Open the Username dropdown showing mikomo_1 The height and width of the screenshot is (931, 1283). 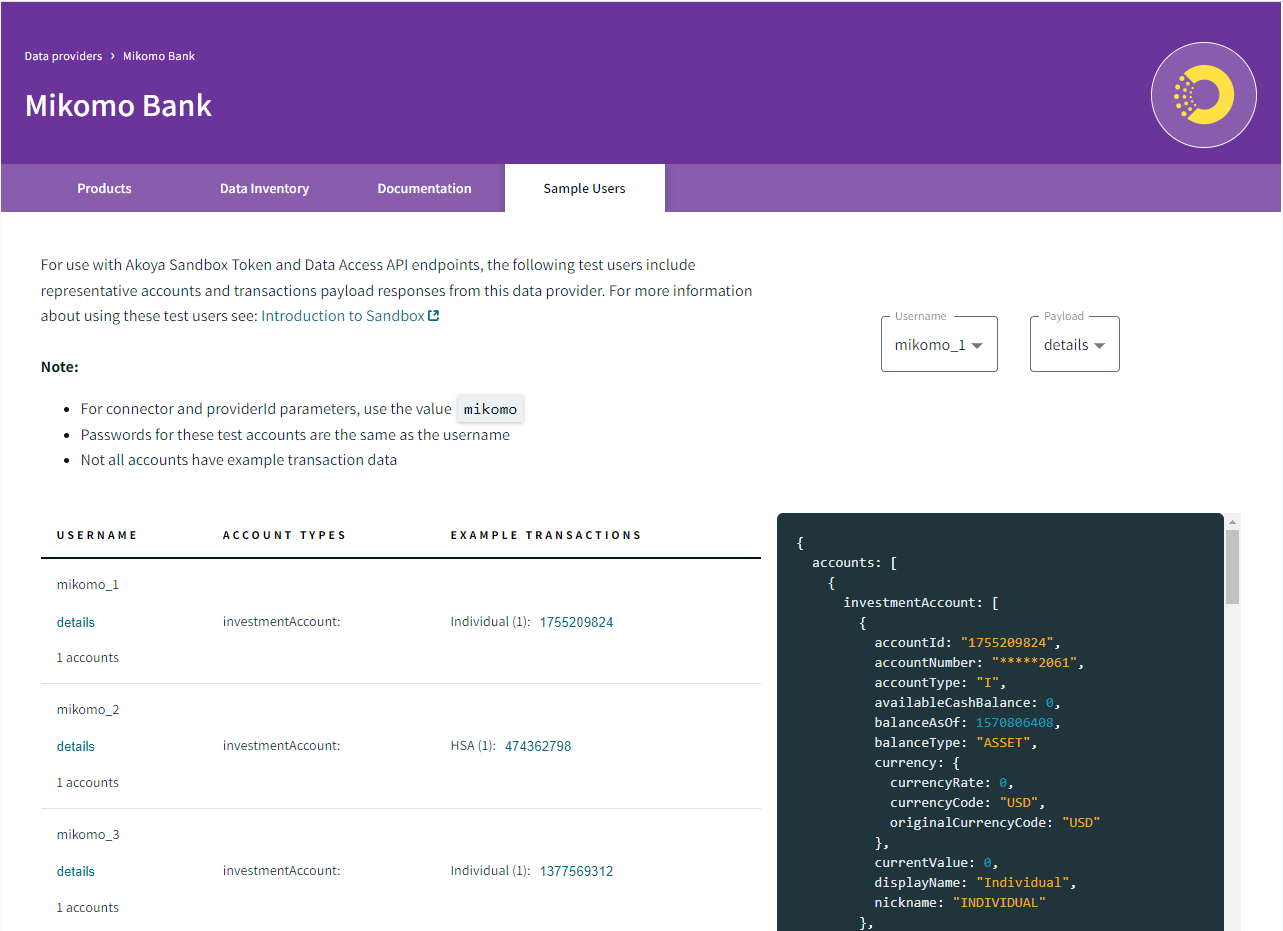point(939,344)
